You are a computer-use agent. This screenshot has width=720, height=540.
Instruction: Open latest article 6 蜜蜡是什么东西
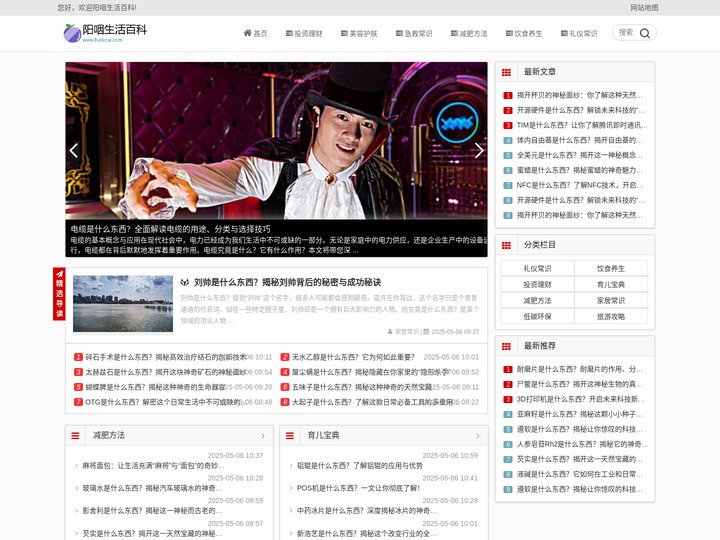[x=579, y=170]
